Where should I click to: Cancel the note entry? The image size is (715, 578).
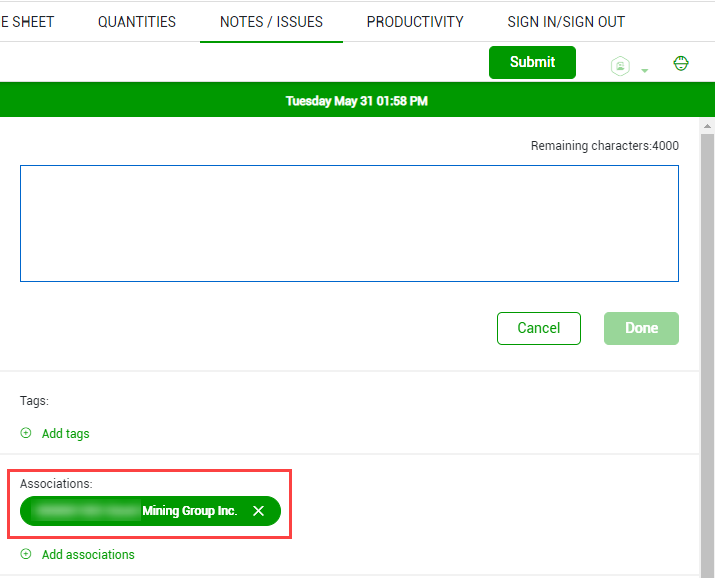[x=538, y=328]
